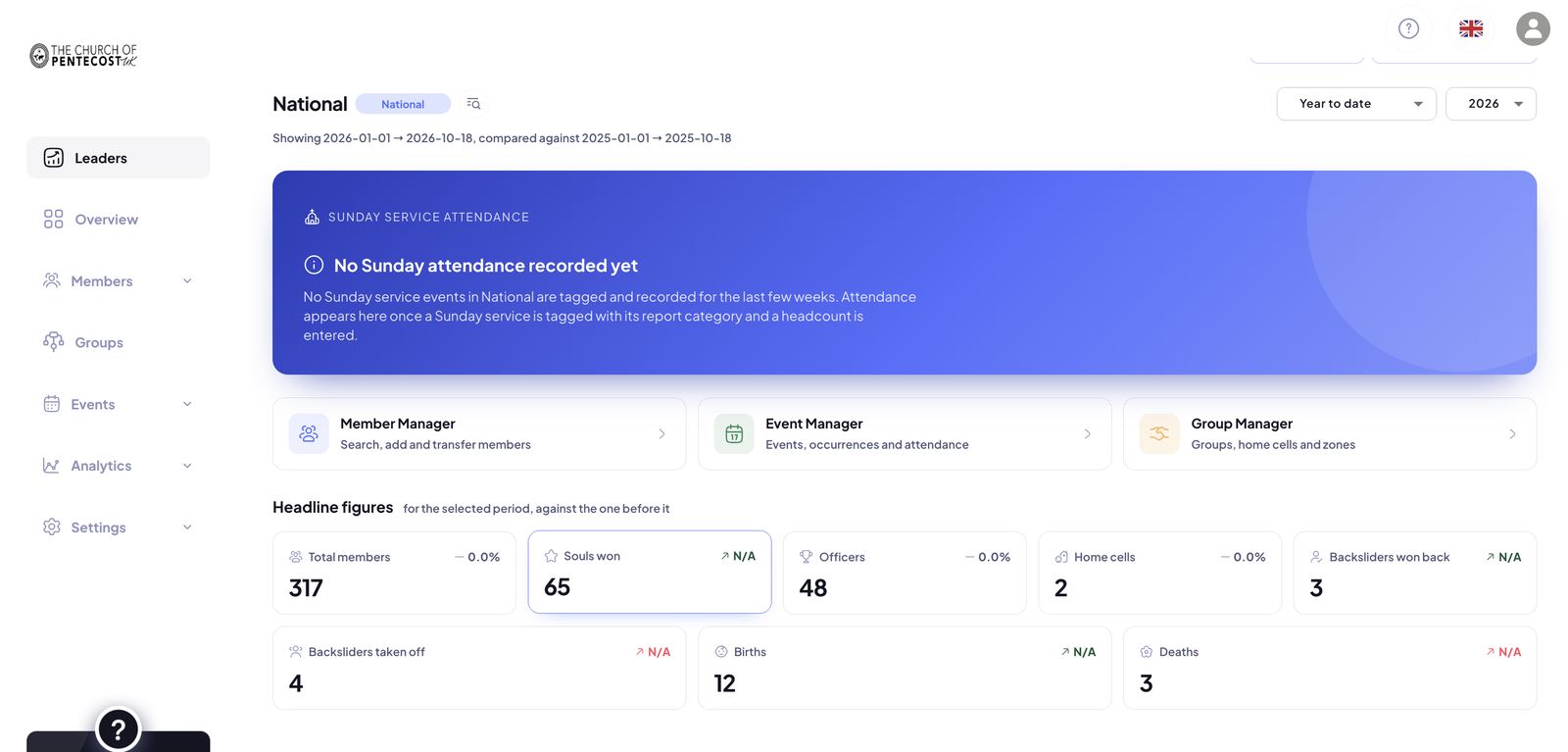Open the help circle icon in header
The width and height of the screenshot is (1568, 752).
[x=1408, y=28]
